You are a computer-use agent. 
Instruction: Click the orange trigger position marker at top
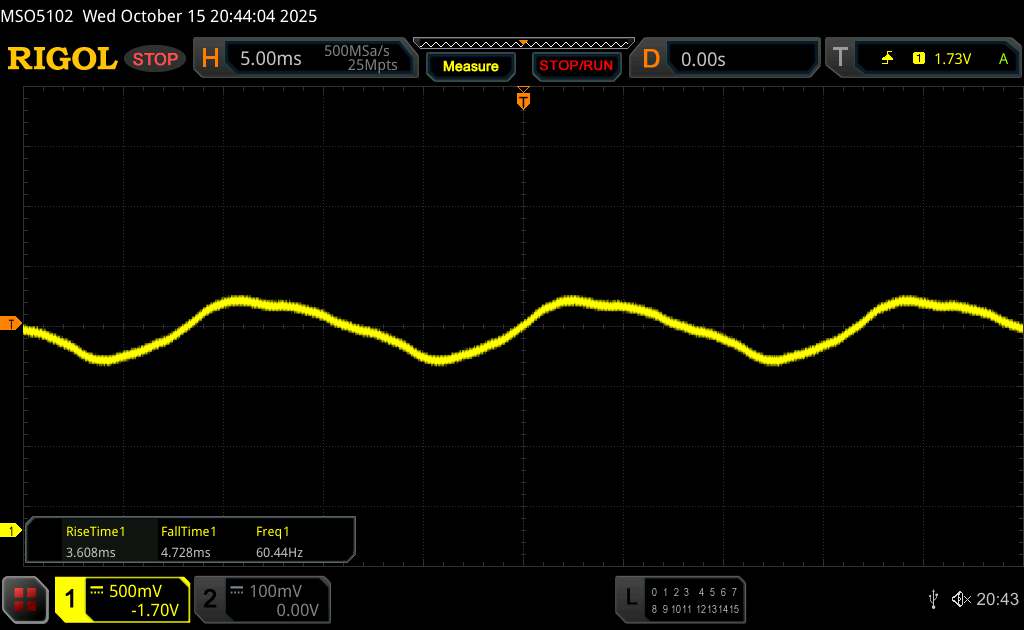(x=522, y=99)
